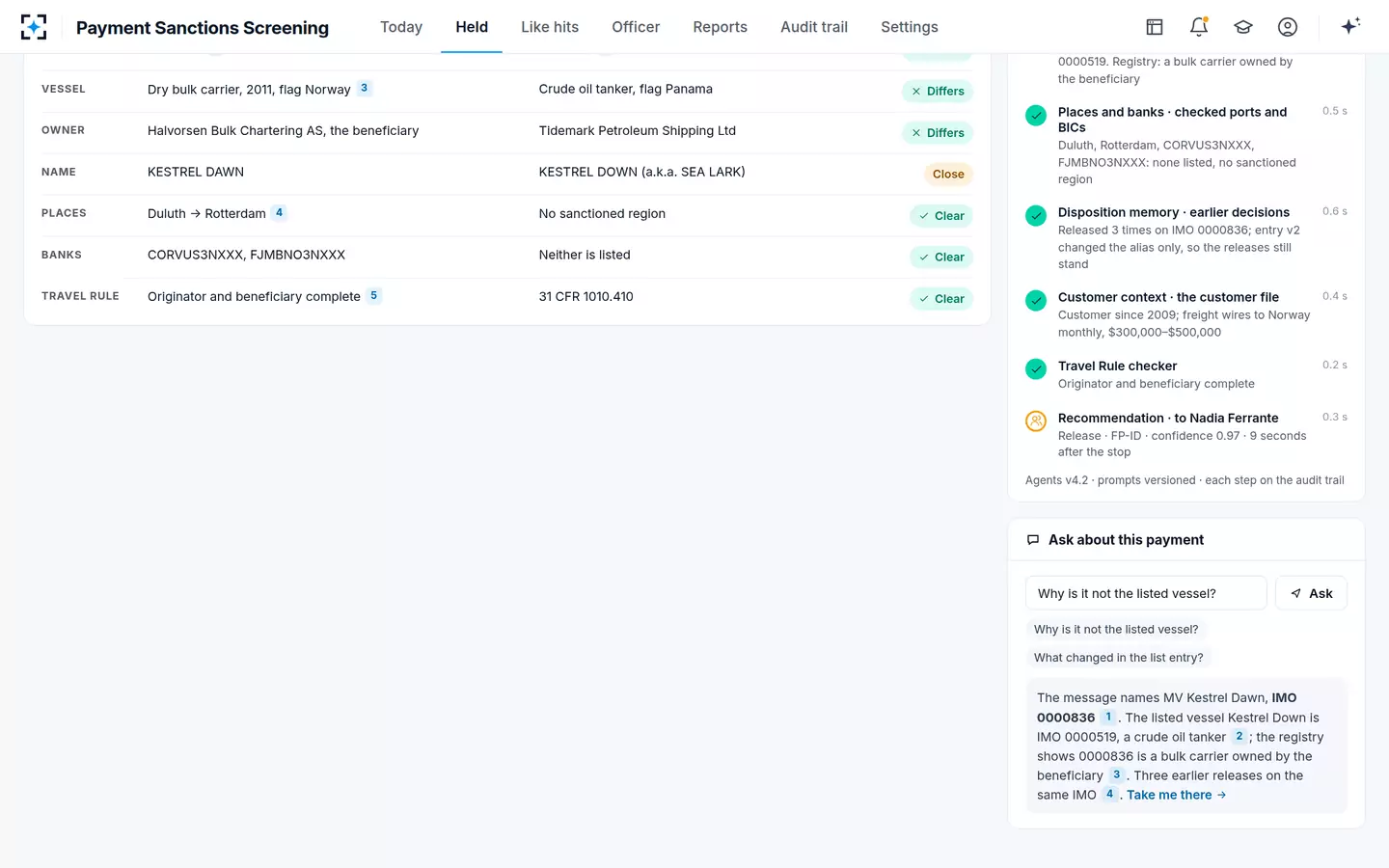This screenshot has height=868, width=1389.
Task: View the Audit trail tab
Action: pyautogui.click(x=814, y=27)
